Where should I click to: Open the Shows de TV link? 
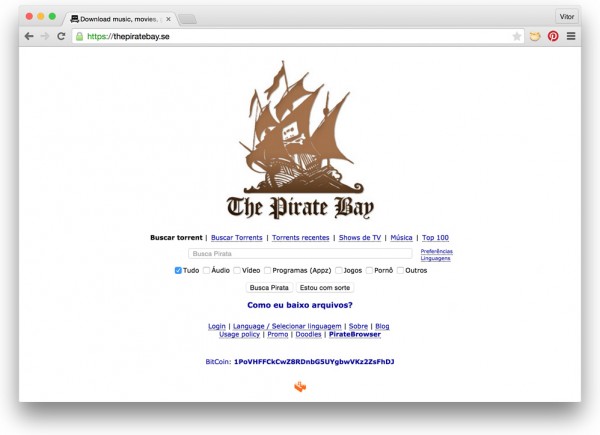pyautogui.click(x=360, y=238)
